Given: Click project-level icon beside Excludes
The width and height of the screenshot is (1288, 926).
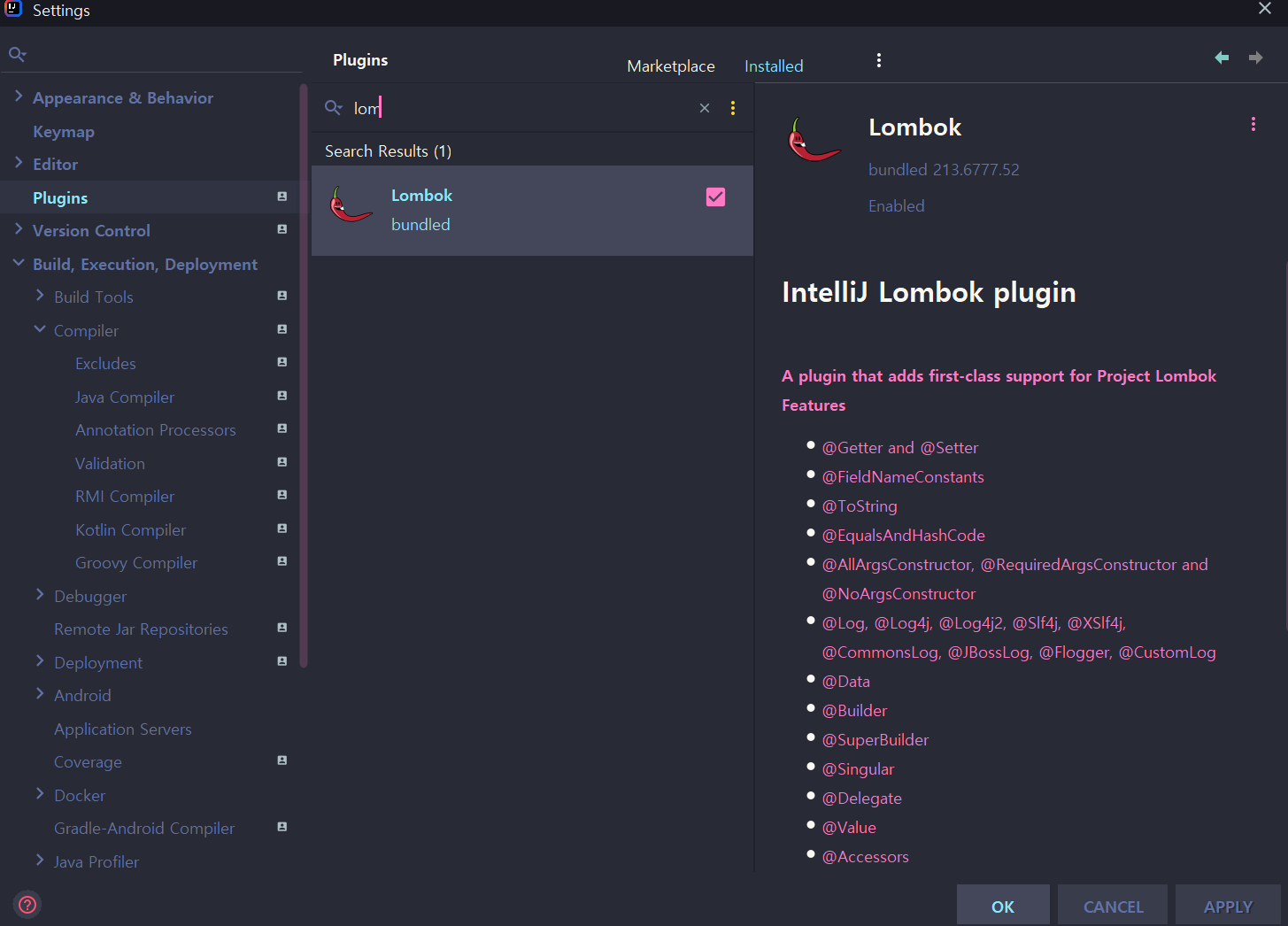Looking at the screenshot, I should click(282, 362).
